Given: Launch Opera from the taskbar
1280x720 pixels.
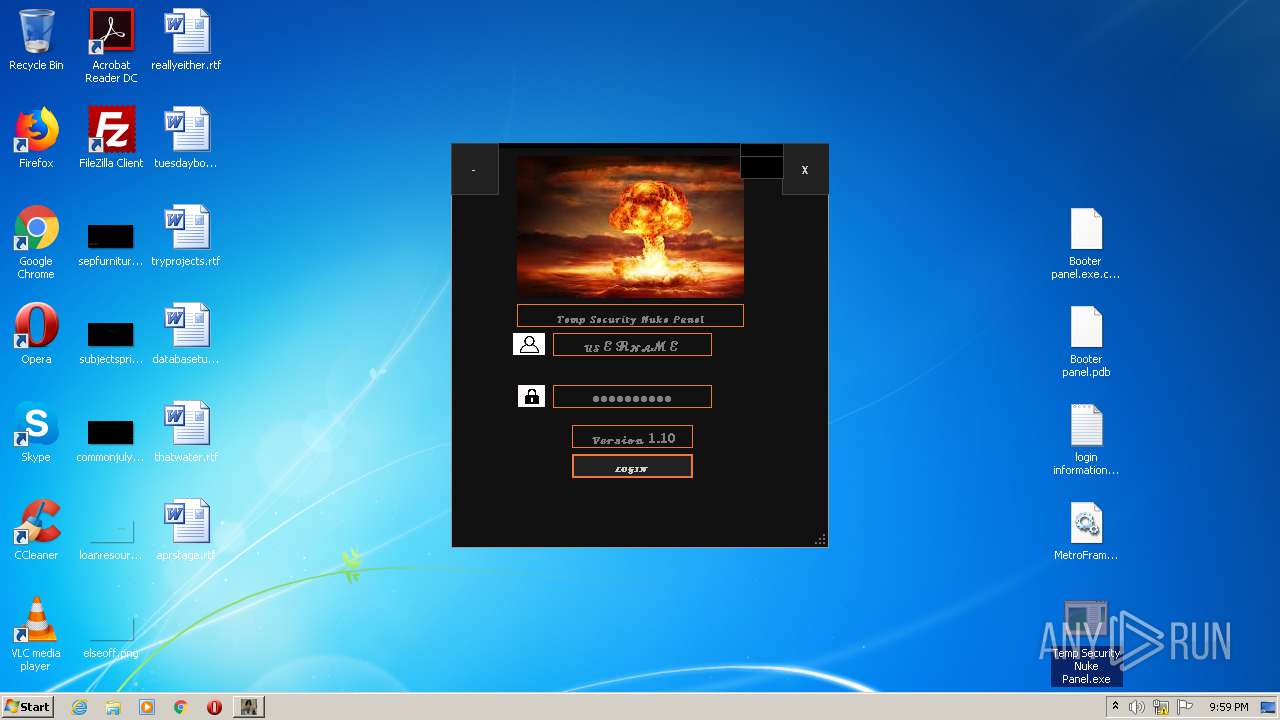Looking at the screenshot, I should tap(214, 707).
